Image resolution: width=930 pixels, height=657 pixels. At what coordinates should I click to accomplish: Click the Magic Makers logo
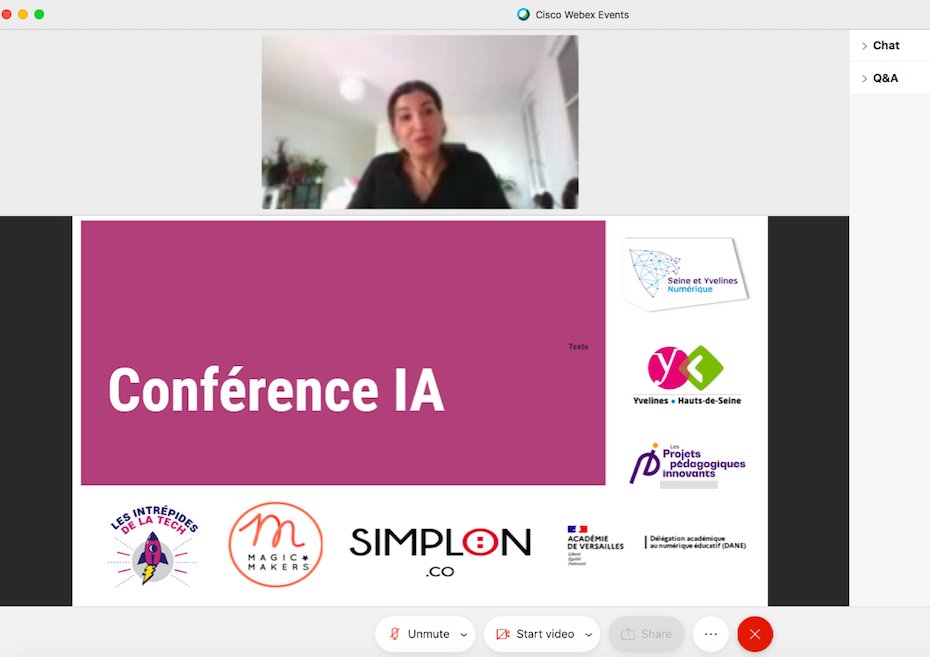276,545
